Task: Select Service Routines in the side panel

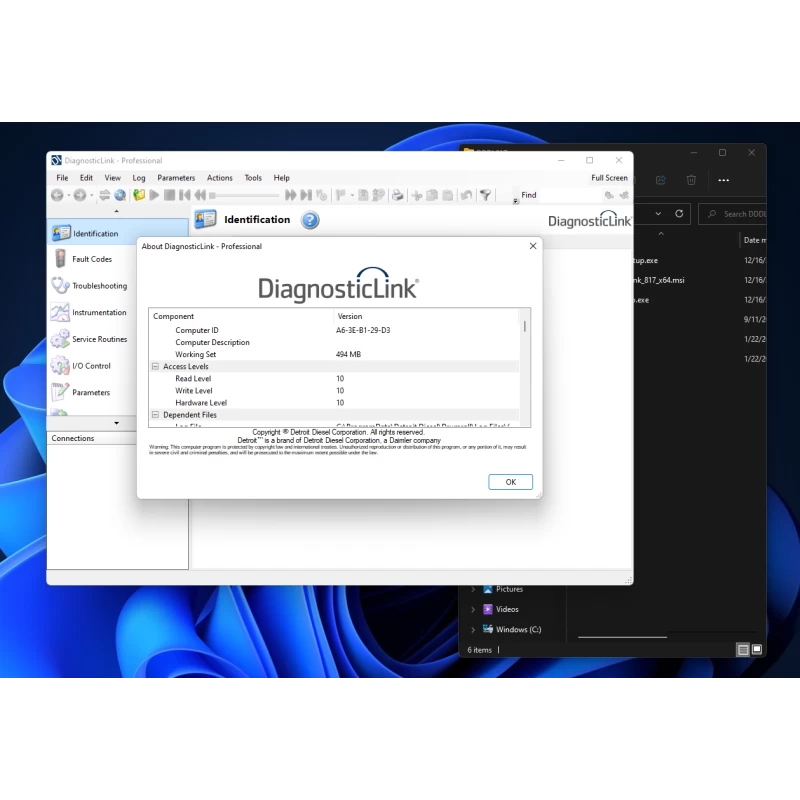Action: pyautogui.click(x=92, y=339)
